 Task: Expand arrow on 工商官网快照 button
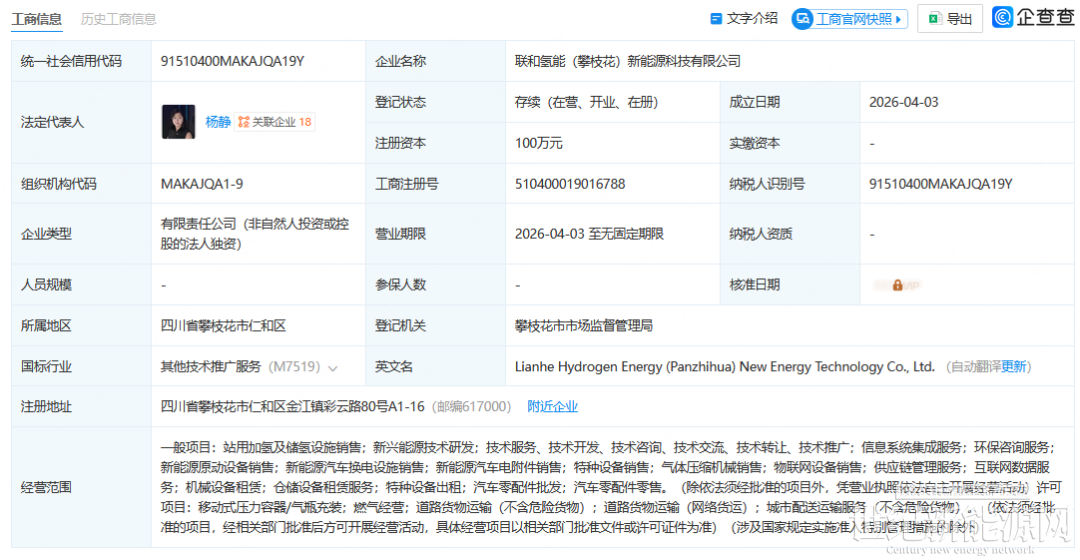(900, 19)
